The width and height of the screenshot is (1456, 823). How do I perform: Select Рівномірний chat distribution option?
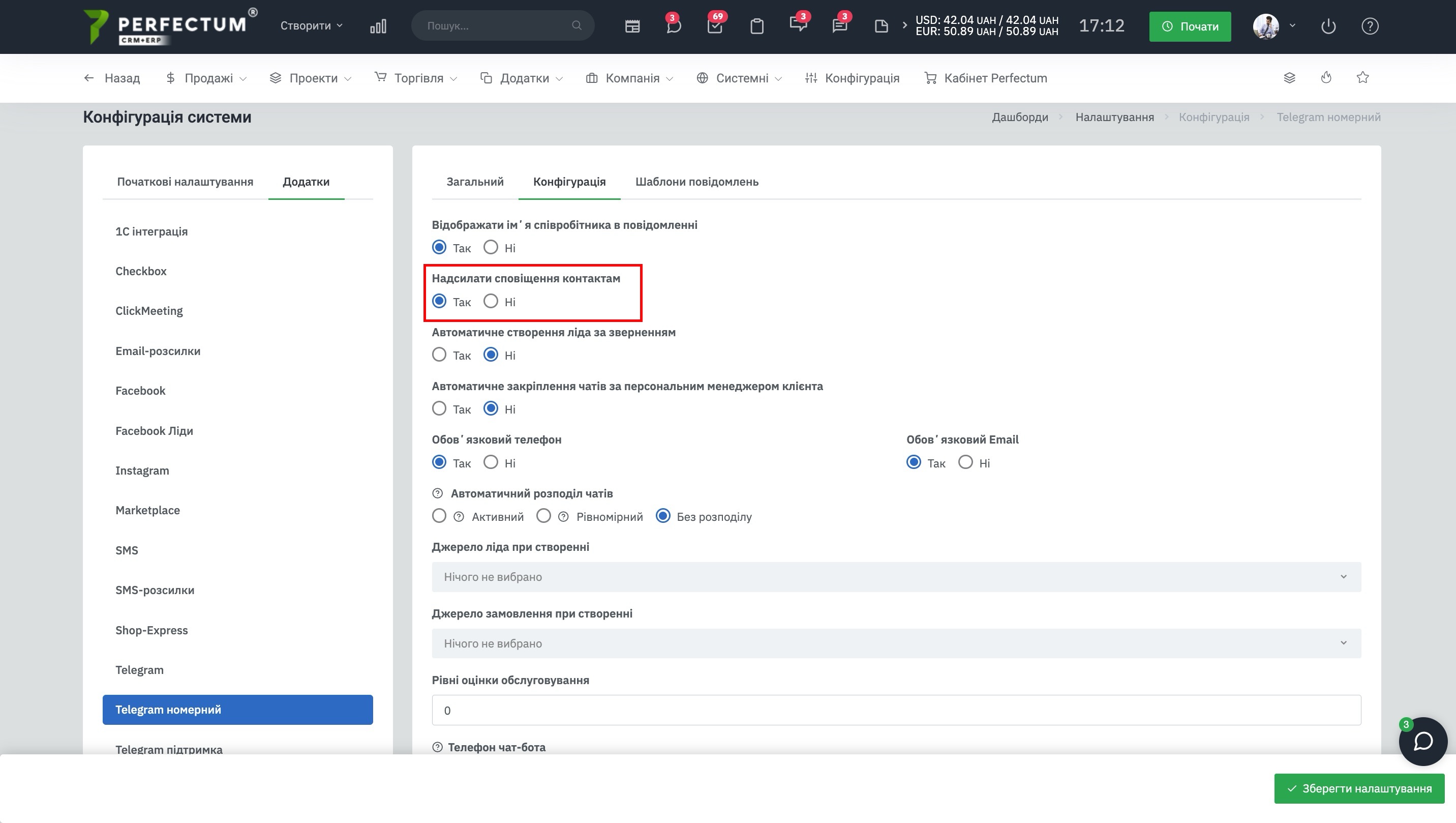coord(543,516)
